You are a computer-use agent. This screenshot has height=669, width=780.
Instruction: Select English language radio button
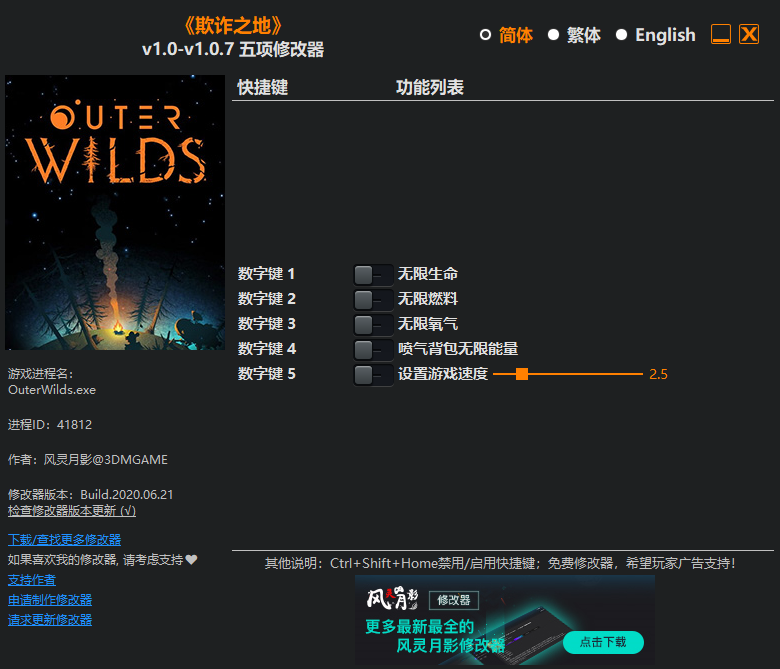point(621,35)
